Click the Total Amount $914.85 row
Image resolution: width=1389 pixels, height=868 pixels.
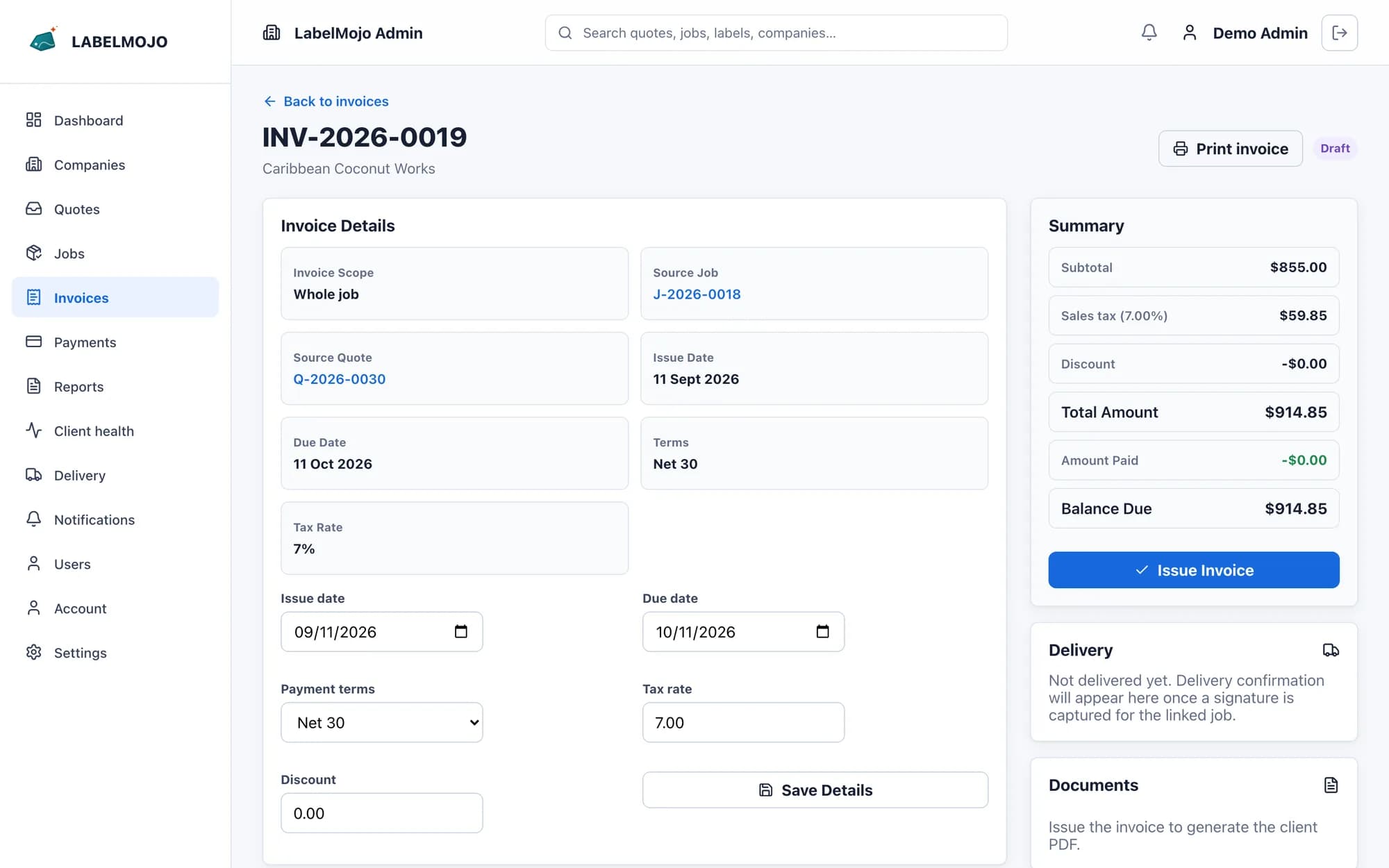point(1194,412)
